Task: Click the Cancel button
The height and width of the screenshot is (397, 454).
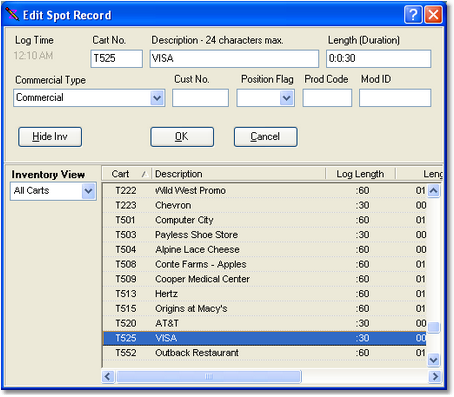Action: (266, 137)
